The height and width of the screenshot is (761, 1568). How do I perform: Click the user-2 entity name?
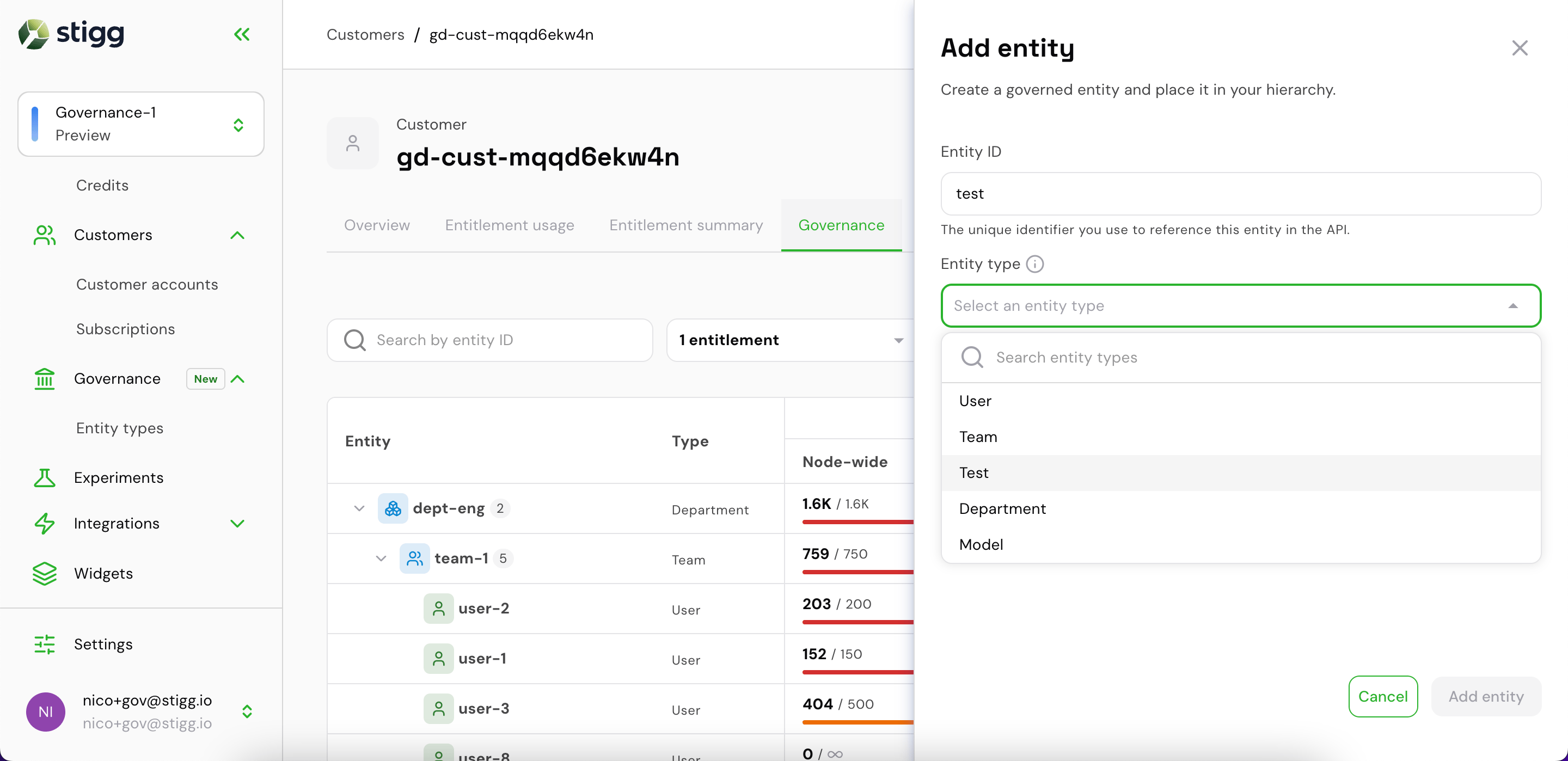pyautogui.click(x=484, y=608)
